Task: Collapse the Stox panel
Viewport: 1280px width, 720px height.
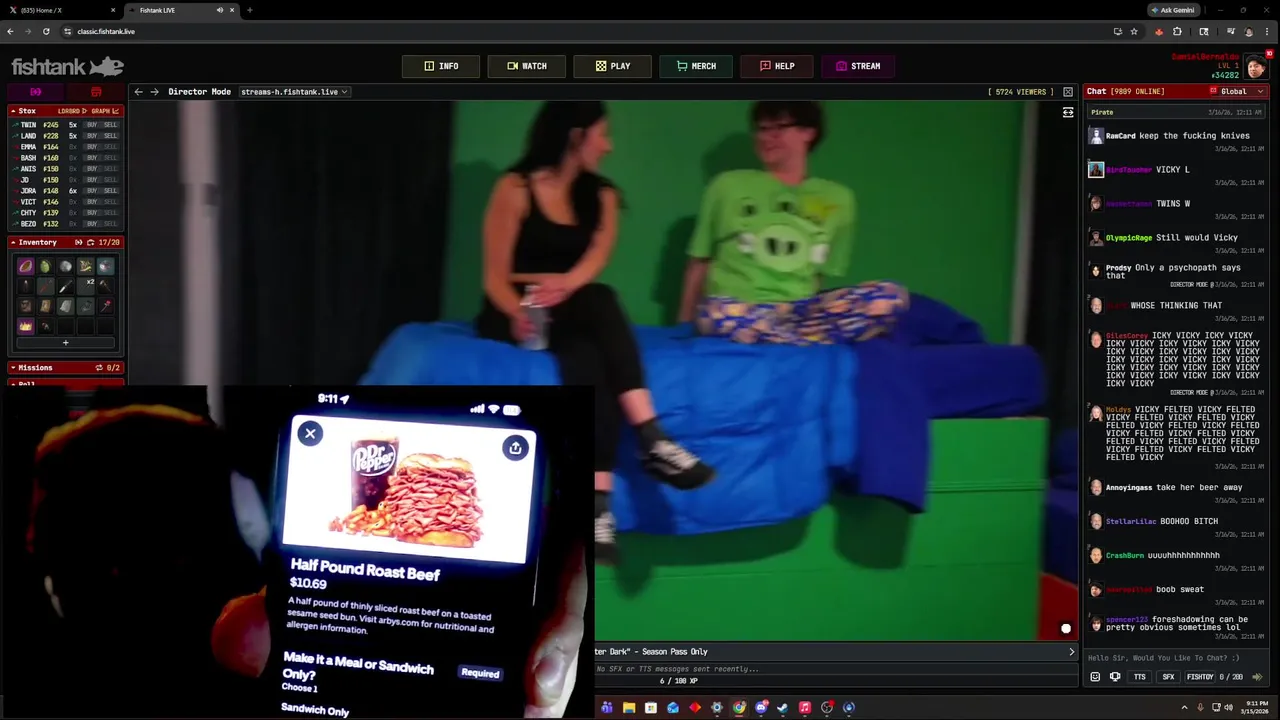Action: [x=13, y=111]
